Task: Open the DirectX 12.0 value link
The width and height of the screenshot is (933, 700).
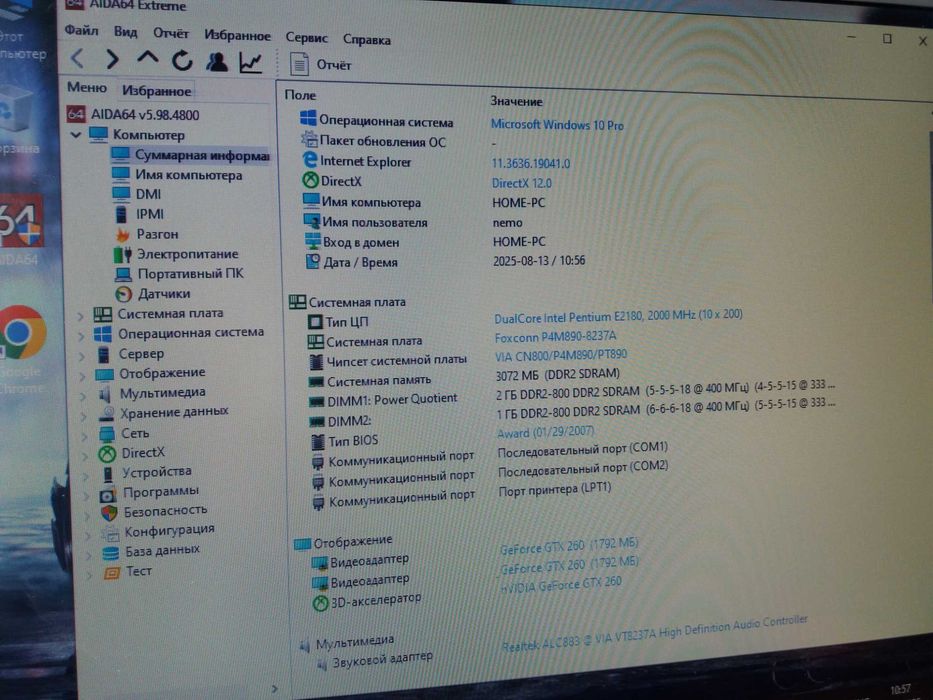Action: 521,183
